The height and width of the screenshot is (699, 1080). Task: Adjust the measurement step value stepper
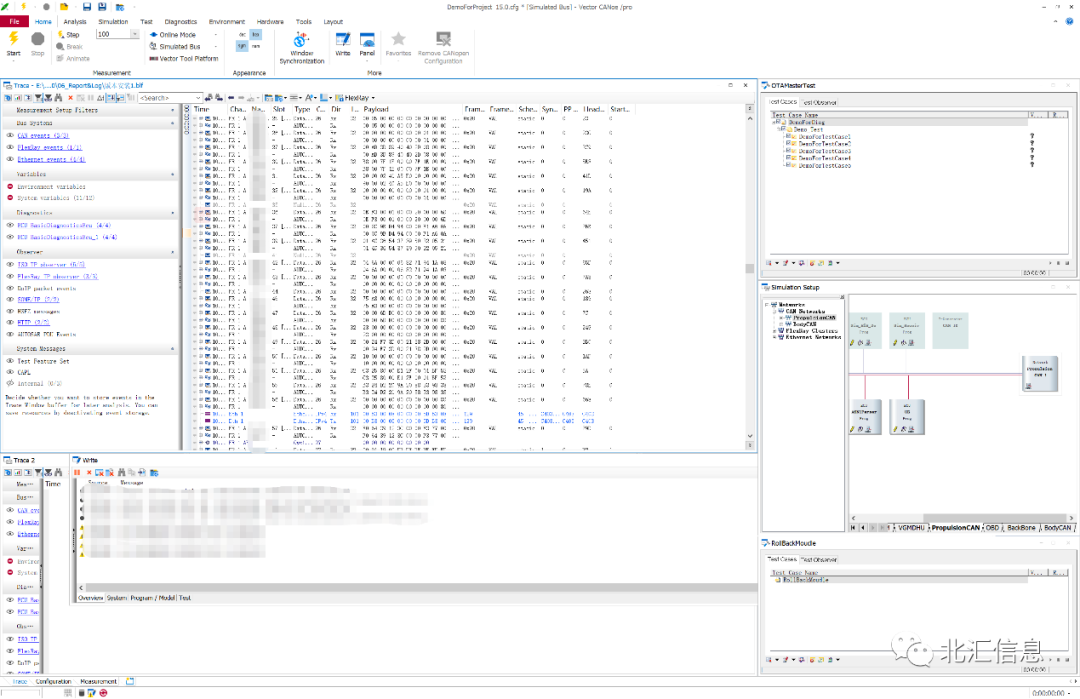pos(134,32)
